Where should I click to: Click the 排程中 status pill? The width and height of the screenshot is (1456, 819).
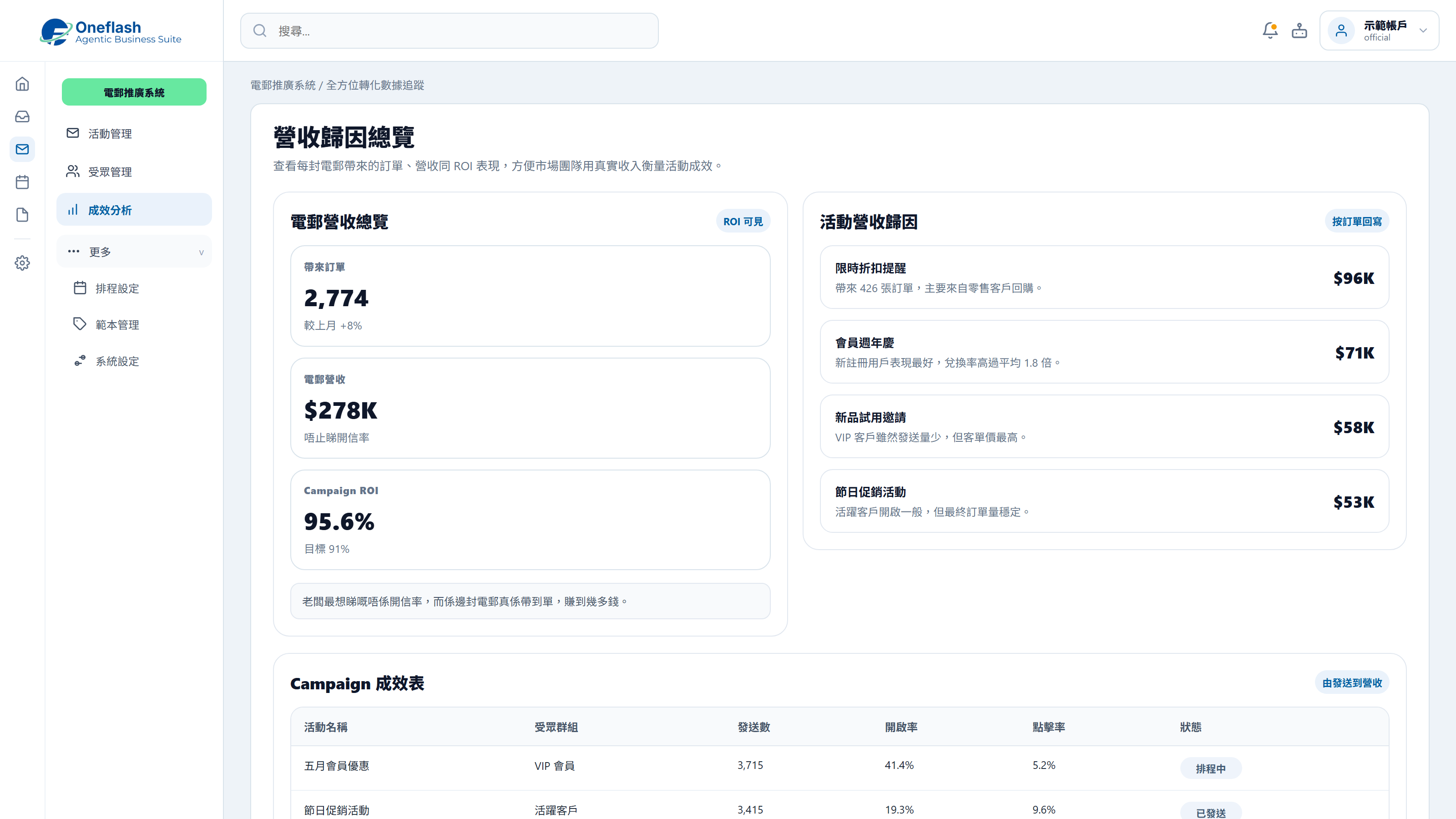(1211, 768)
